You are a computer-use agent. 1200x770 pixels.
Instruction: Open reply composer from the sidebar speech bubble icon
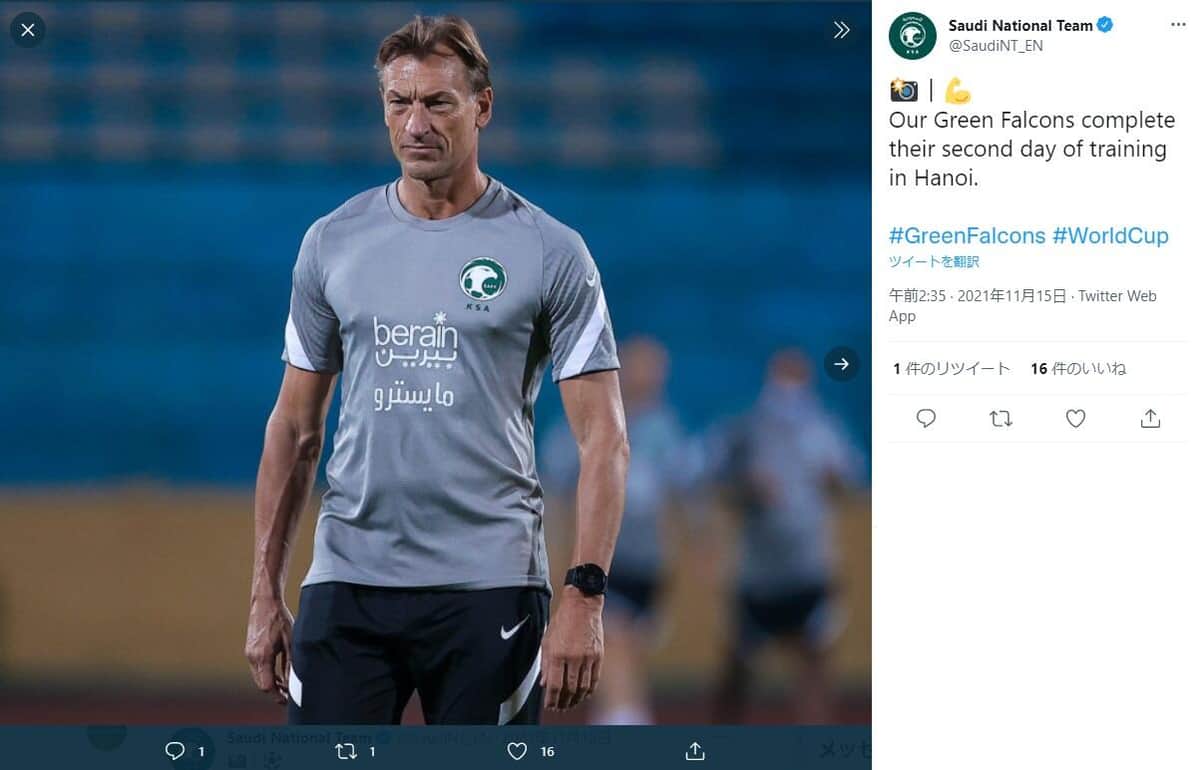pos(925,419)
